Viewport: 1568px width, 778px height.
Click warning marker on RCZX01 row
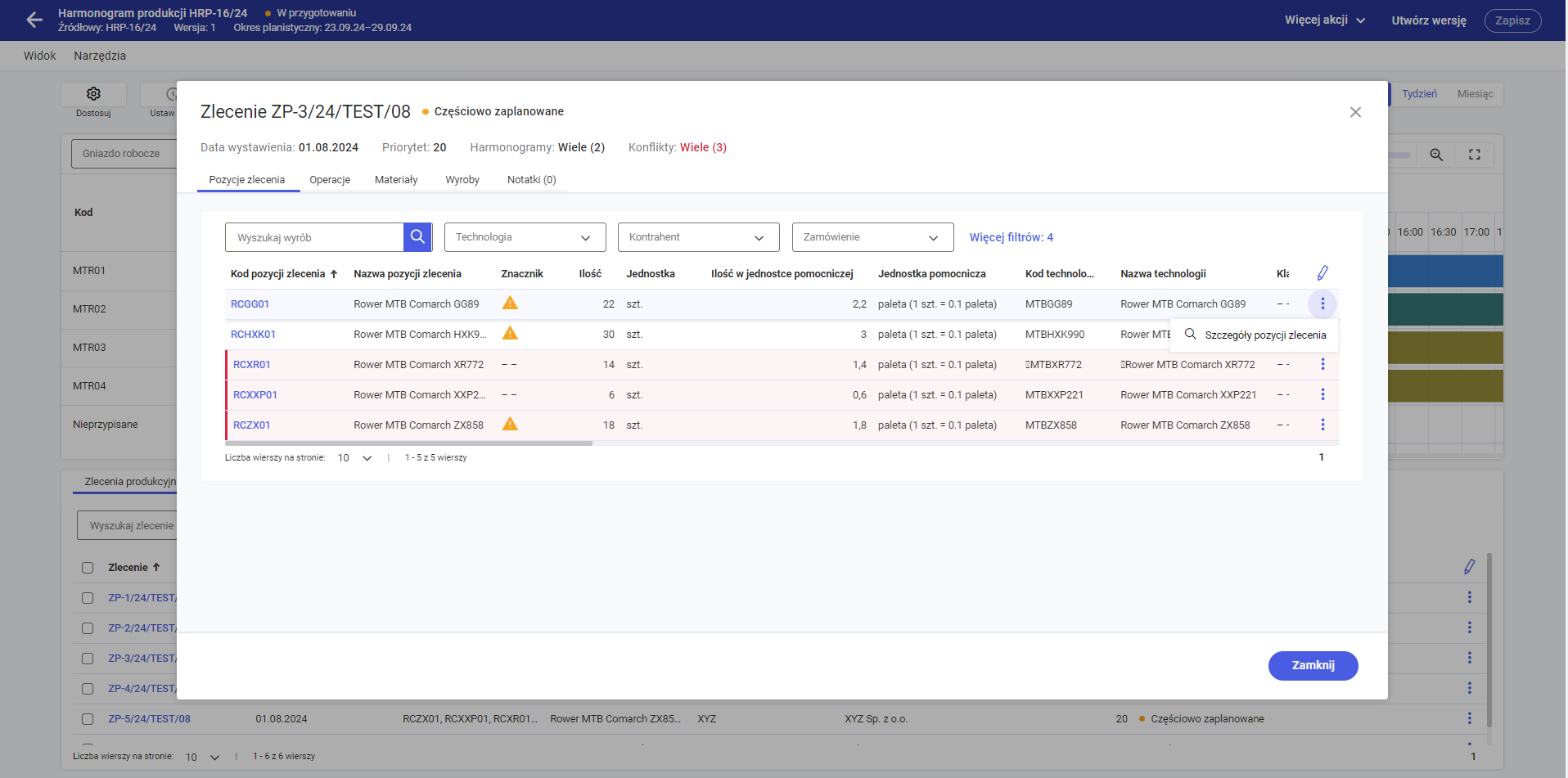click(510, 425)
